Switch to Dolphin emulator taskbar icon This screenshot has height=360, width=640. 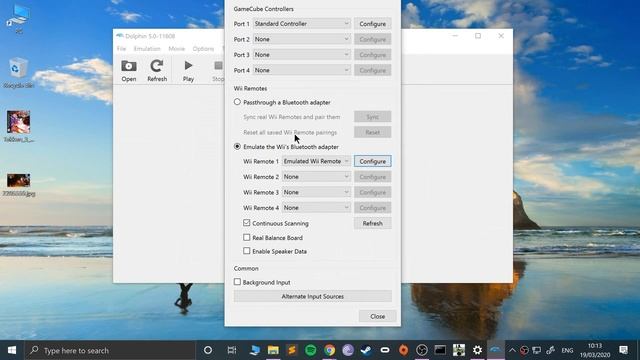pos(496,350)
